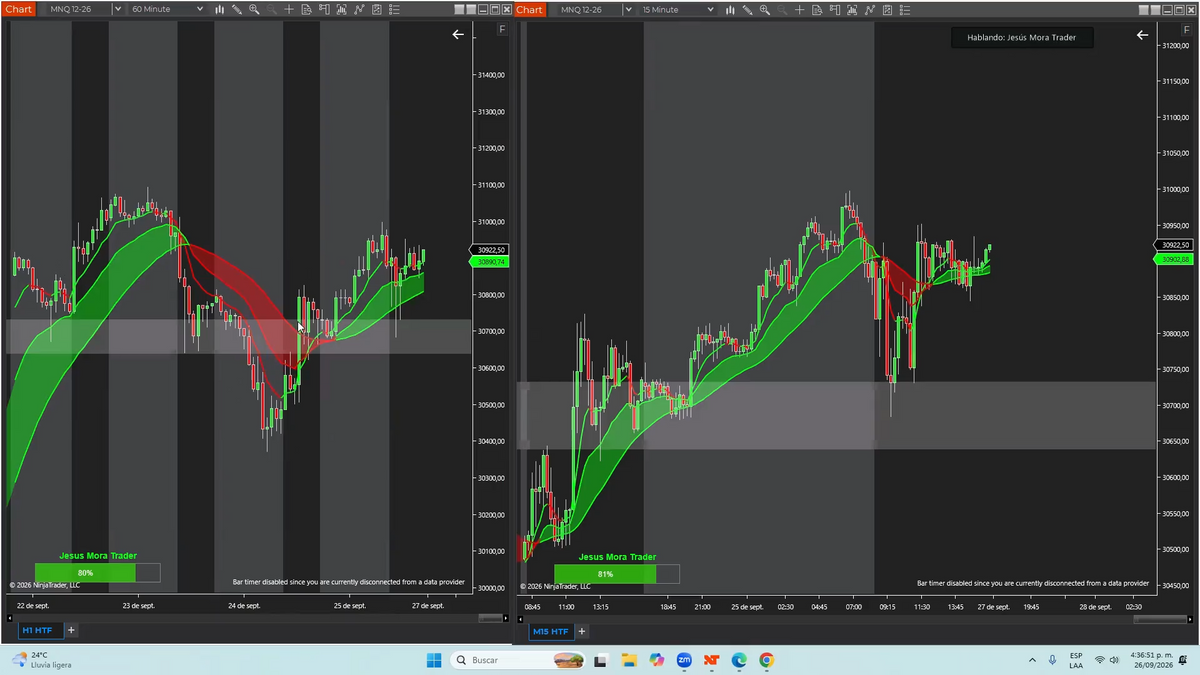Open second link square in 60 Minute chart title bar
1200x675 pixels.
tap(471, 9)
